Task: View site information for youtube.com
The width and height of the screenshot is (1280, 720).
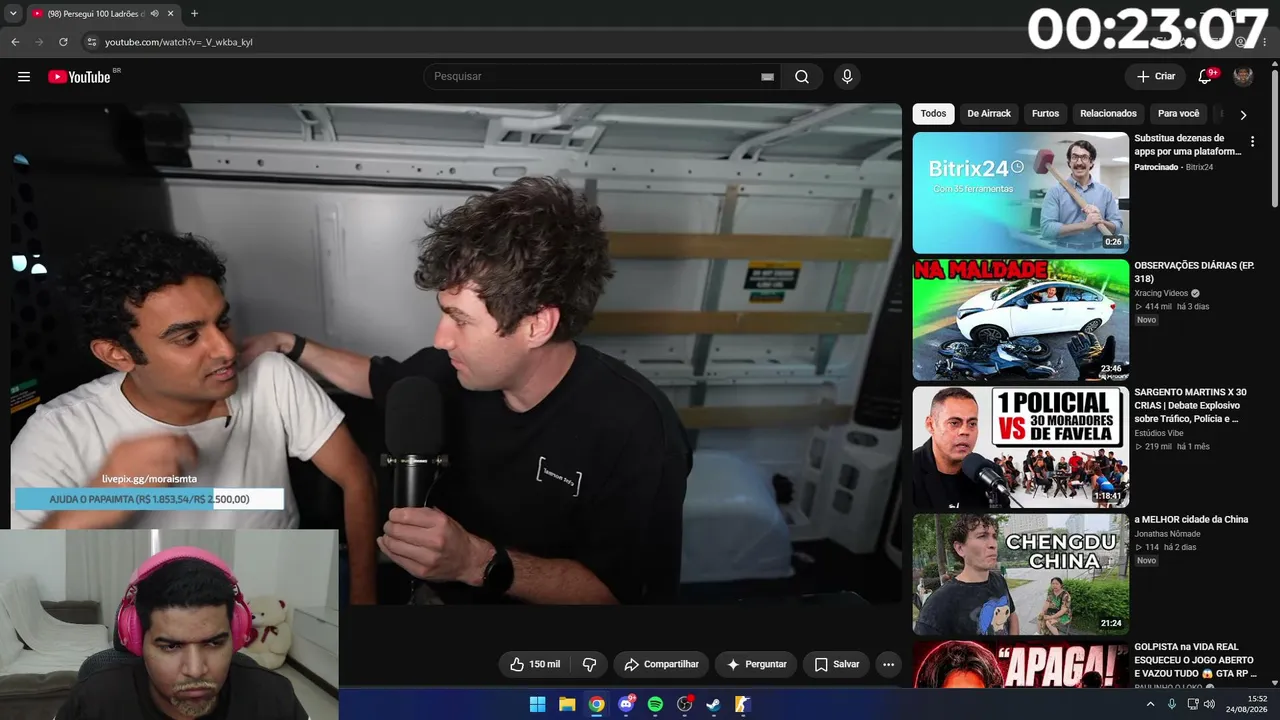Action: coord(91,42)
